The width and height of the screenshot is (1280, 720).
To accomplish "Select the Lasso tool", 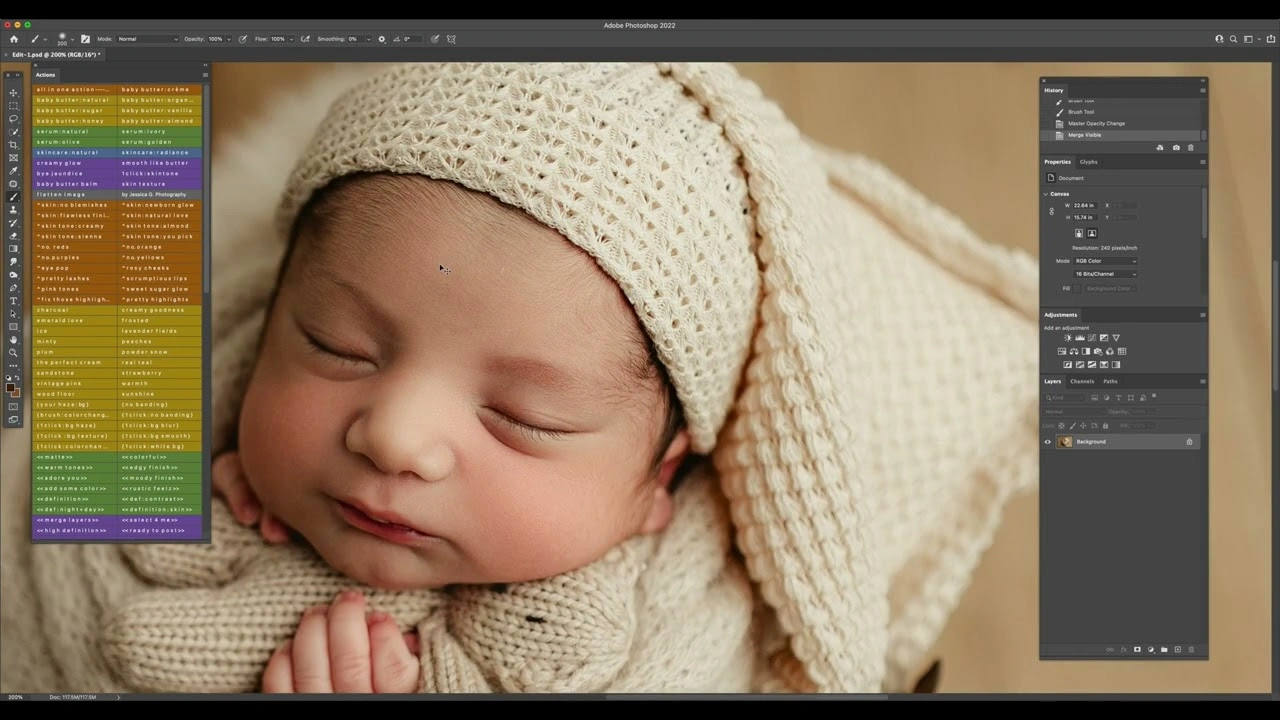I will (13, 119).
